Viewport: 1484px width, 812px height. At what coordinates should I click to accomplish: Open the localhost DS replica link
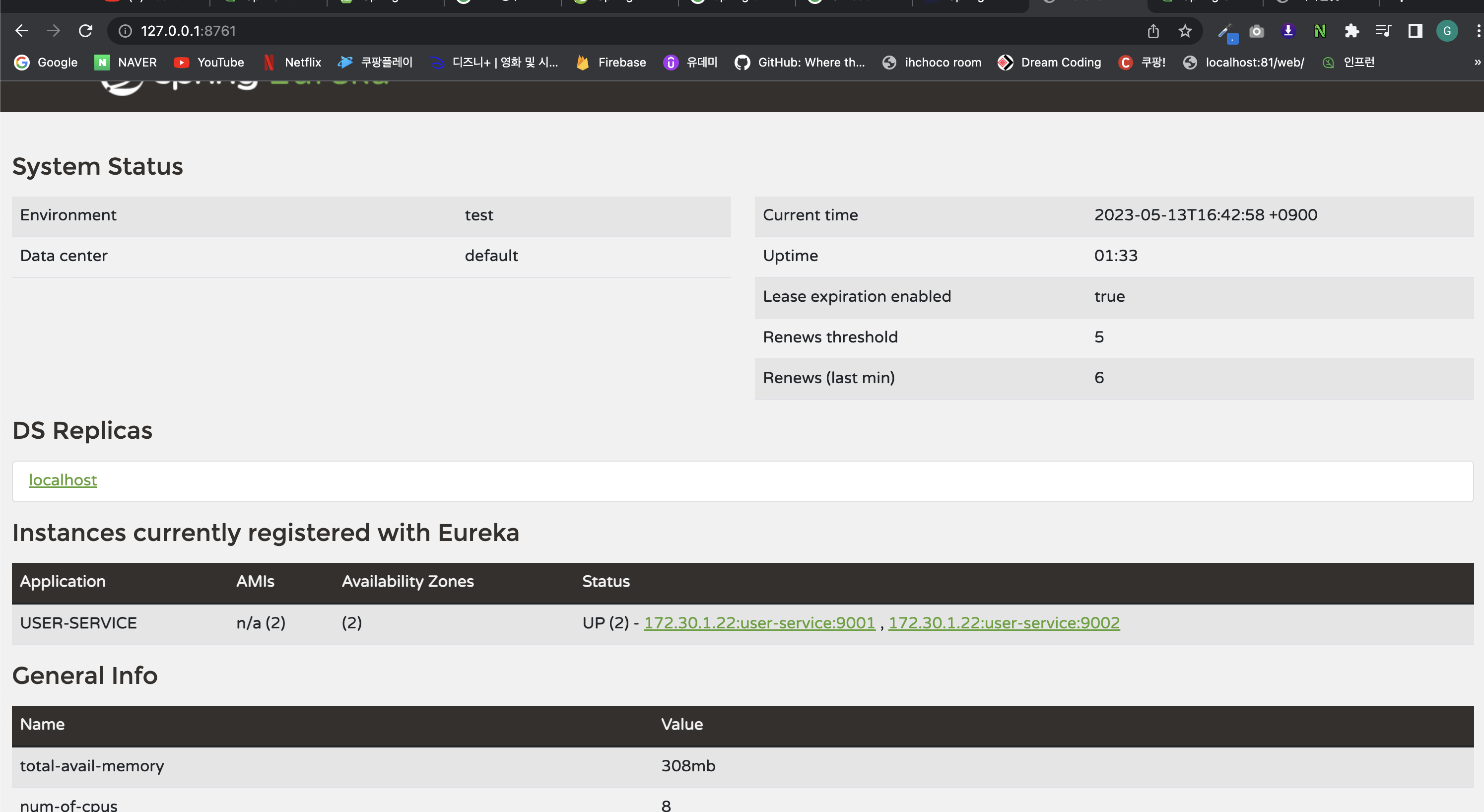point(63,479)
